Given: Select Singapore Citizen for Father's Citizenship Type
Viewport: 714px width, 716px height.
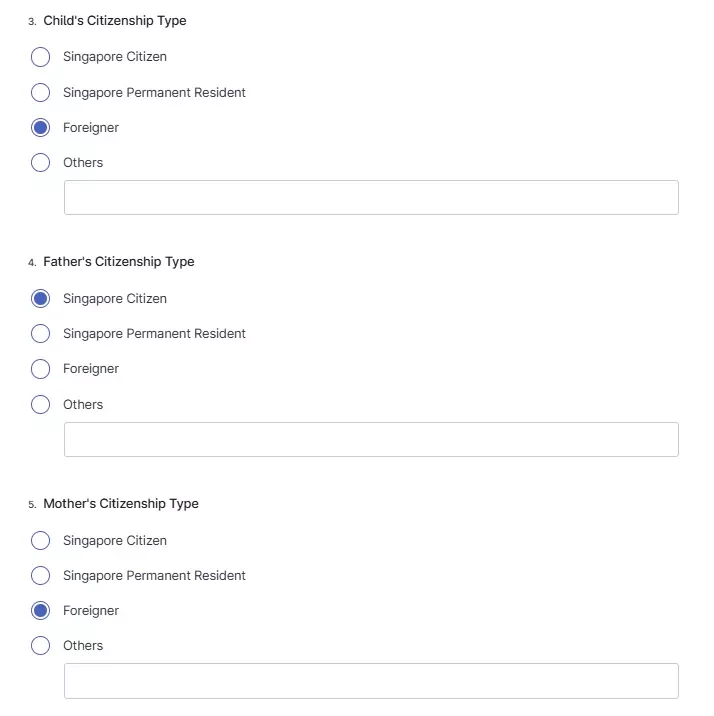Looking at the screenshot, I should pos(40,299).
